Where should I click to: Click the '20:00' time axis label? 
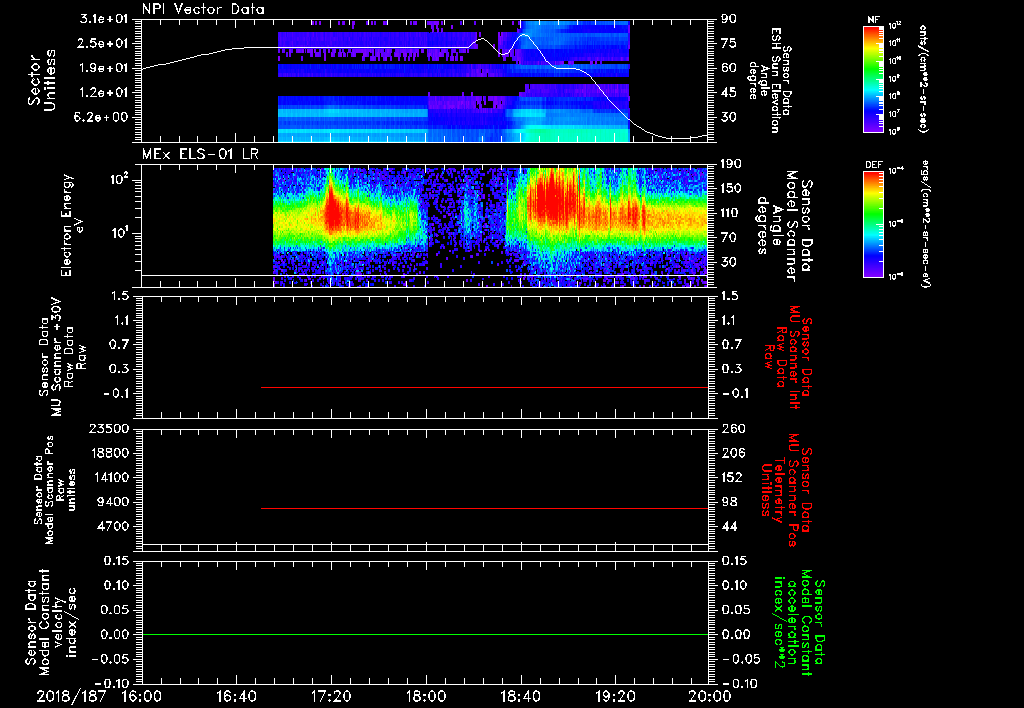pos(710,696)
